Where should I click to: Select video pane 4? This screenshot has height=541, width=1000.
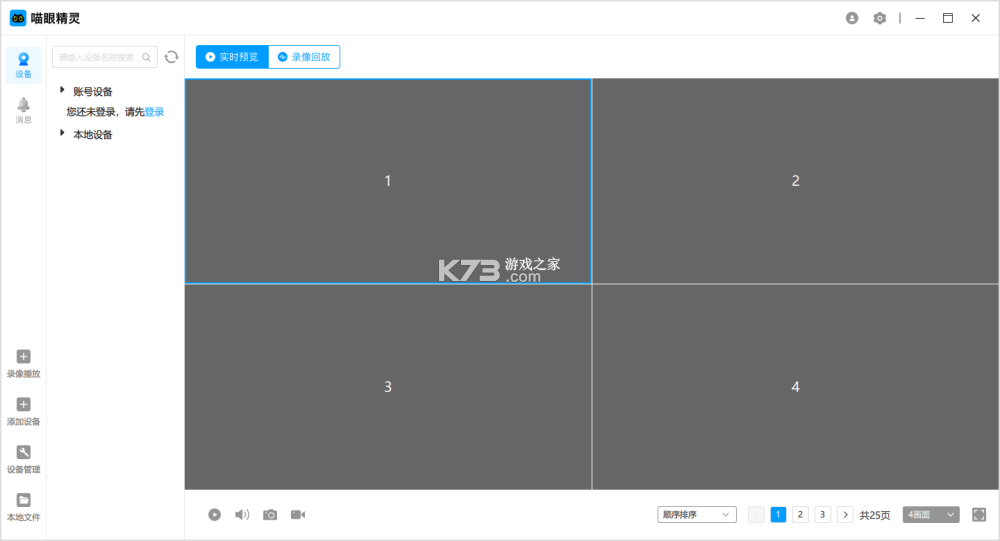(x=795, y=387)
